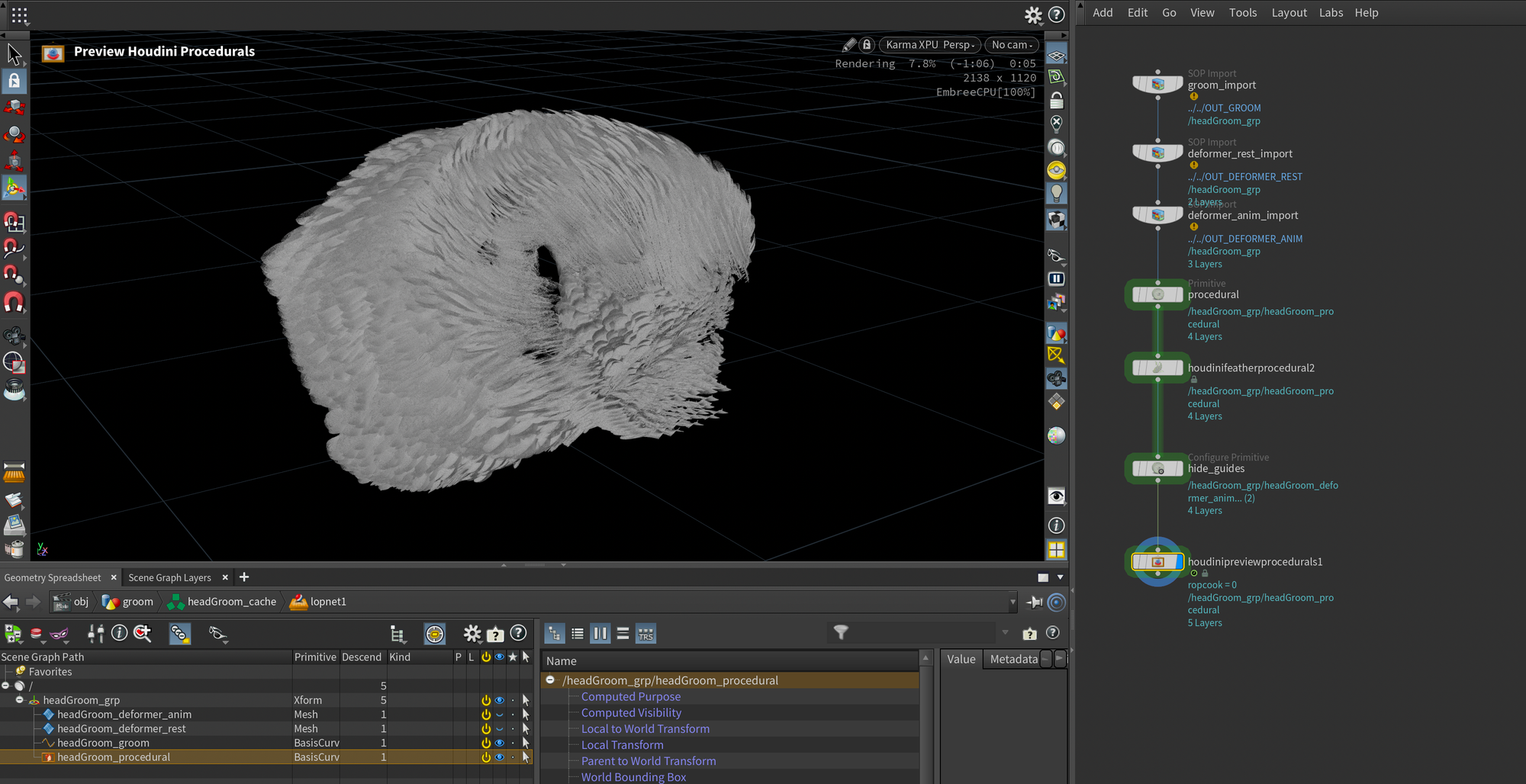
Task: Click the viewport info icon
Action: click(1056, 525)
